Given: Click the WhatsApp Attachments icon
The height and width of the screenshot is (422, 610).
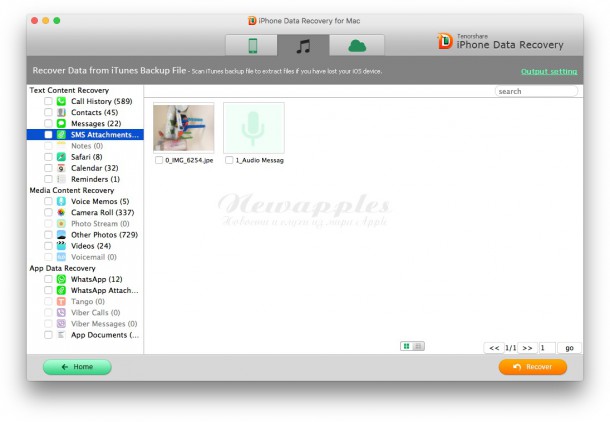Looking at the screenshot, I should pyautogui.click(x=61, y=291).
